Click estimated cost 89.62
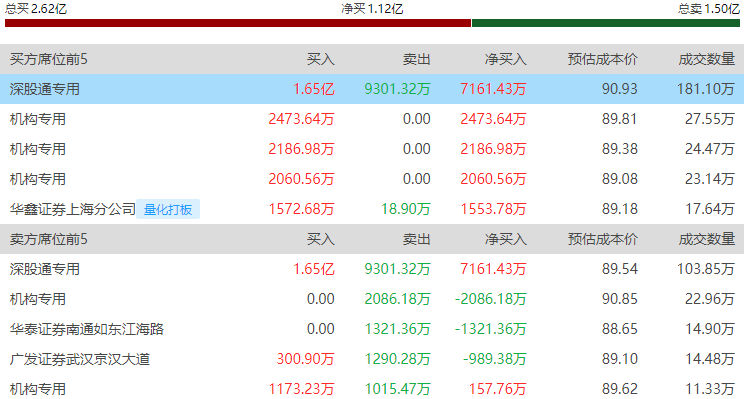Image resolution: width=744 pixels, height=399 pixels. coord(620,389)
